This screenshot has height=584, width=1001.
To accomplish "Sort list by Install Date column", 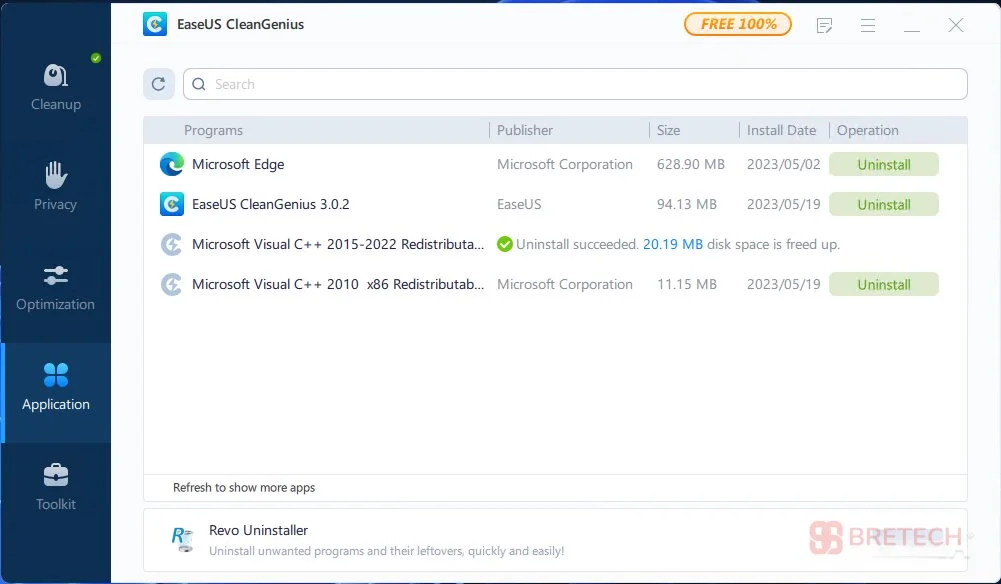I will [781, 130].
